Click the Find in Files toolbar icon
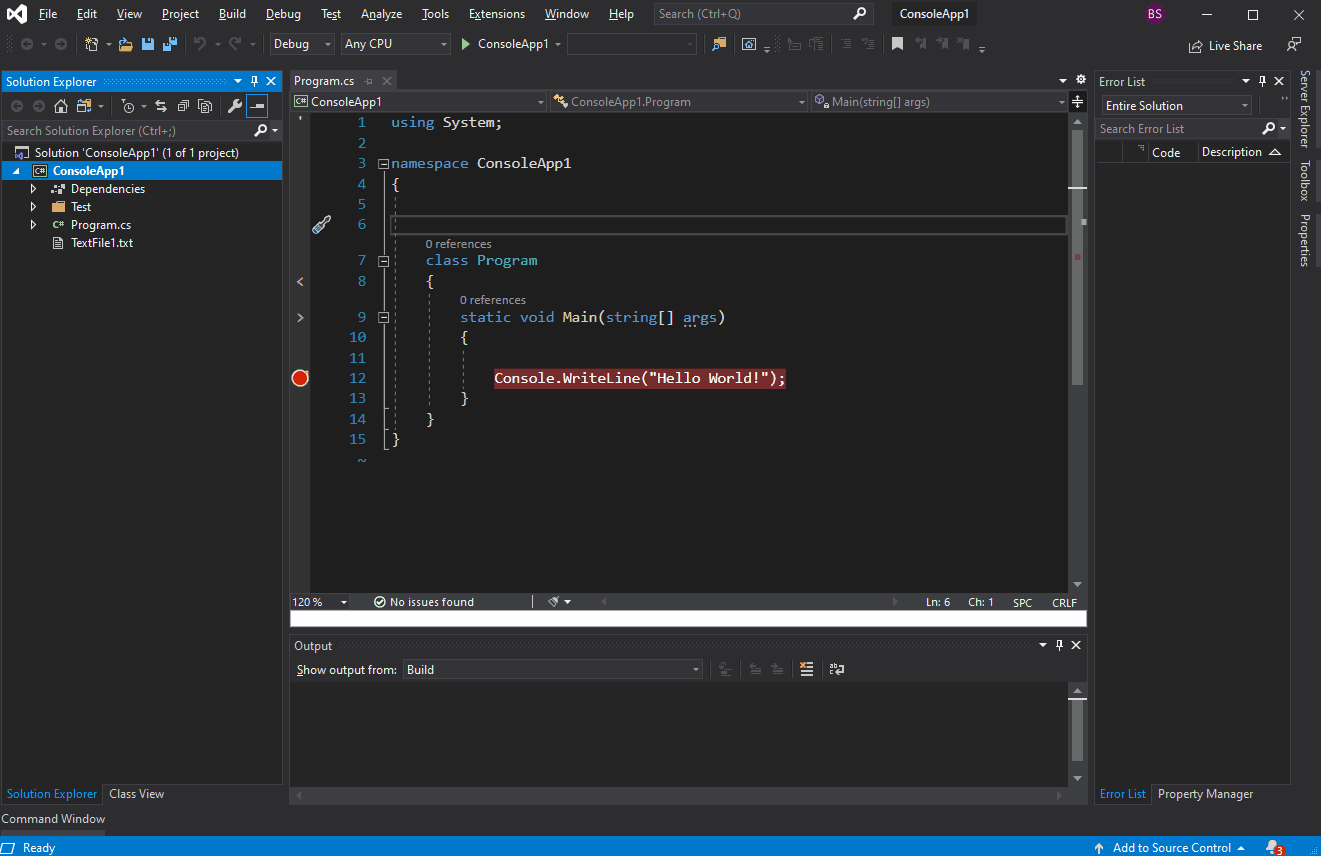This screenshot has width=1321, height=856. [x=719, y=44]
